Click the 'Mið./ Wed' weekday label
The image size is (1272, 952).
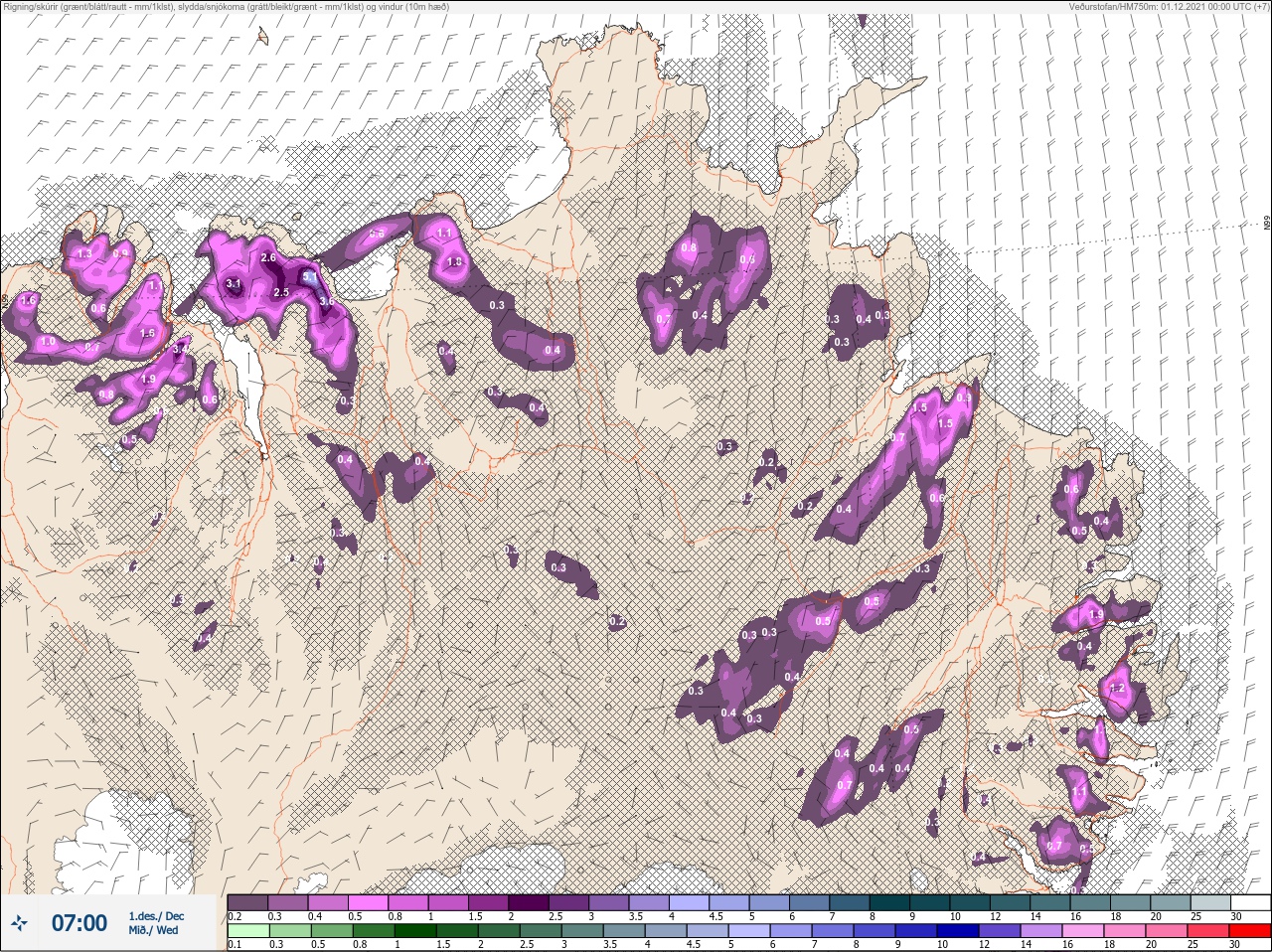[x=154, y=930]
